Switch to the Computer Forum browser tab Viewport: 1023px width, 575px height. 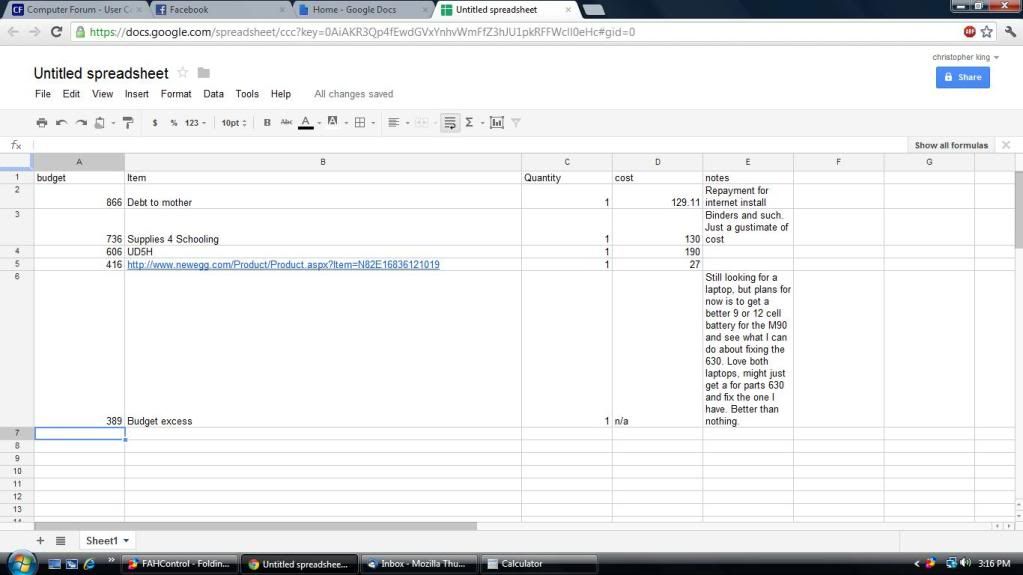click(x=77, y=10)
